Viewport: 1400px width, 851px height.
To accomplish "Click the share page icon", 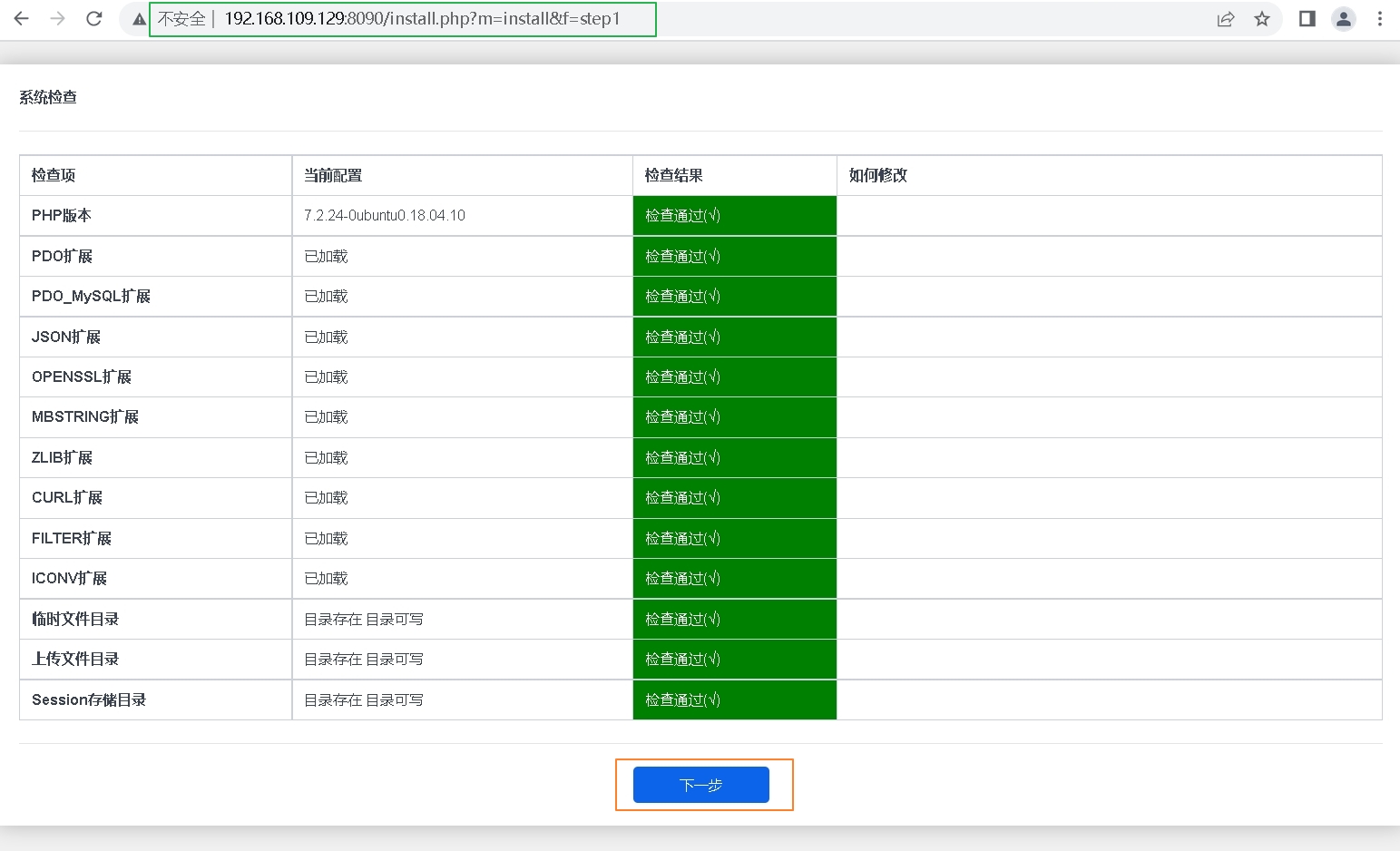I will pyautogui.click(x=1226, y=19).
